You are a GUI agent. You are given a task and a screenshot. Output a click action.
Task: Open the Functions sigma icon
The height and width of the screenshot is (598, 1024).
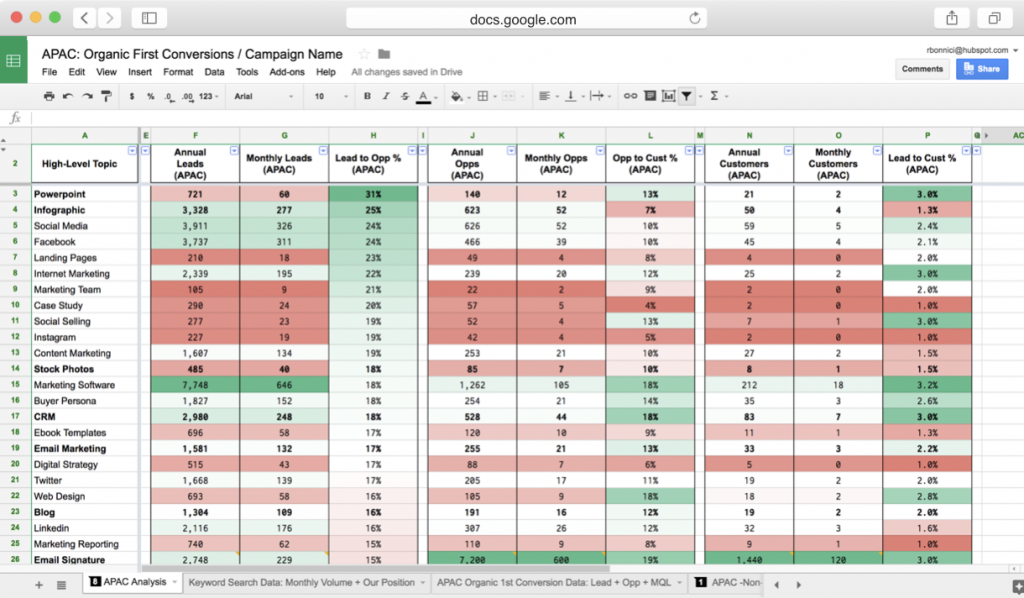715,96
